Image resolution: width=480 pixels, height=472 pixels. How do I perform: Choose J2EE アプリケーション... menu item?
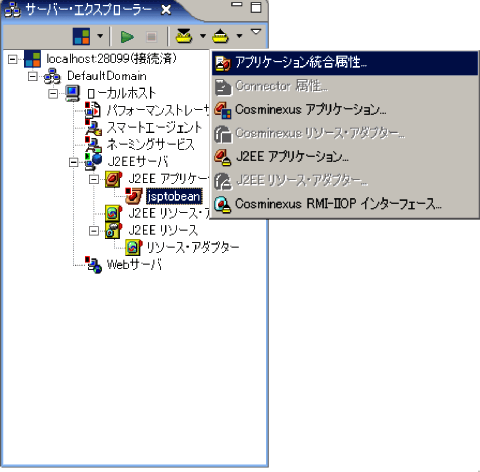point(345,157)
